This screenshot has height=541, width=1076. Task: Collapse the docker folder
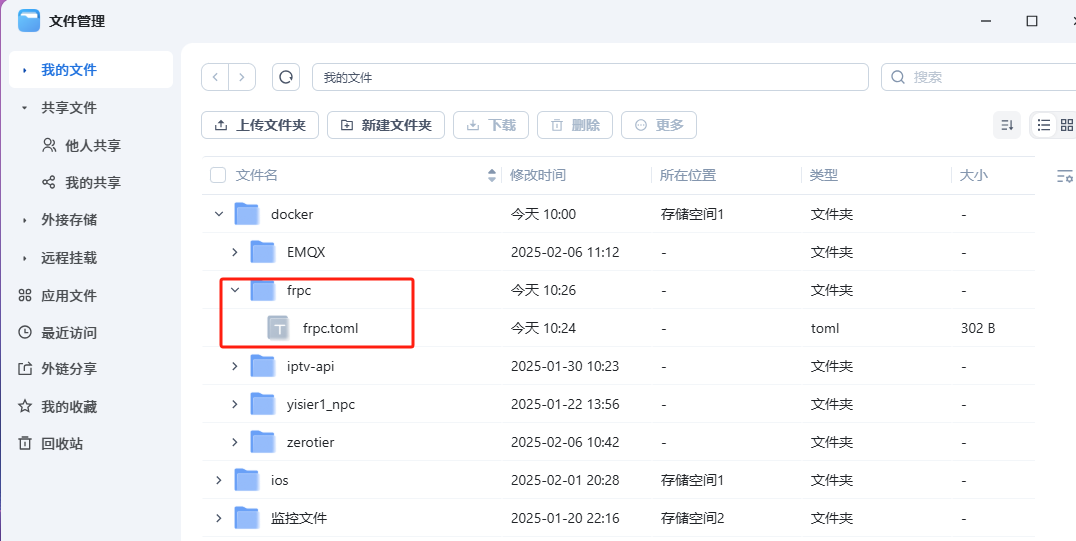219,214
